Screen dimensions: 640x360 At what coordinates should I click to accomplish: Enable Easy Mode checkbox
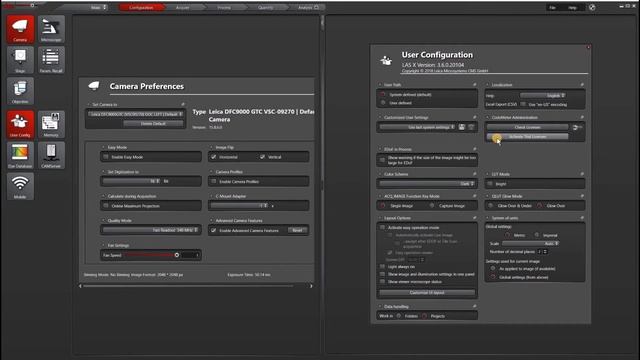click(x=106, y=157)
